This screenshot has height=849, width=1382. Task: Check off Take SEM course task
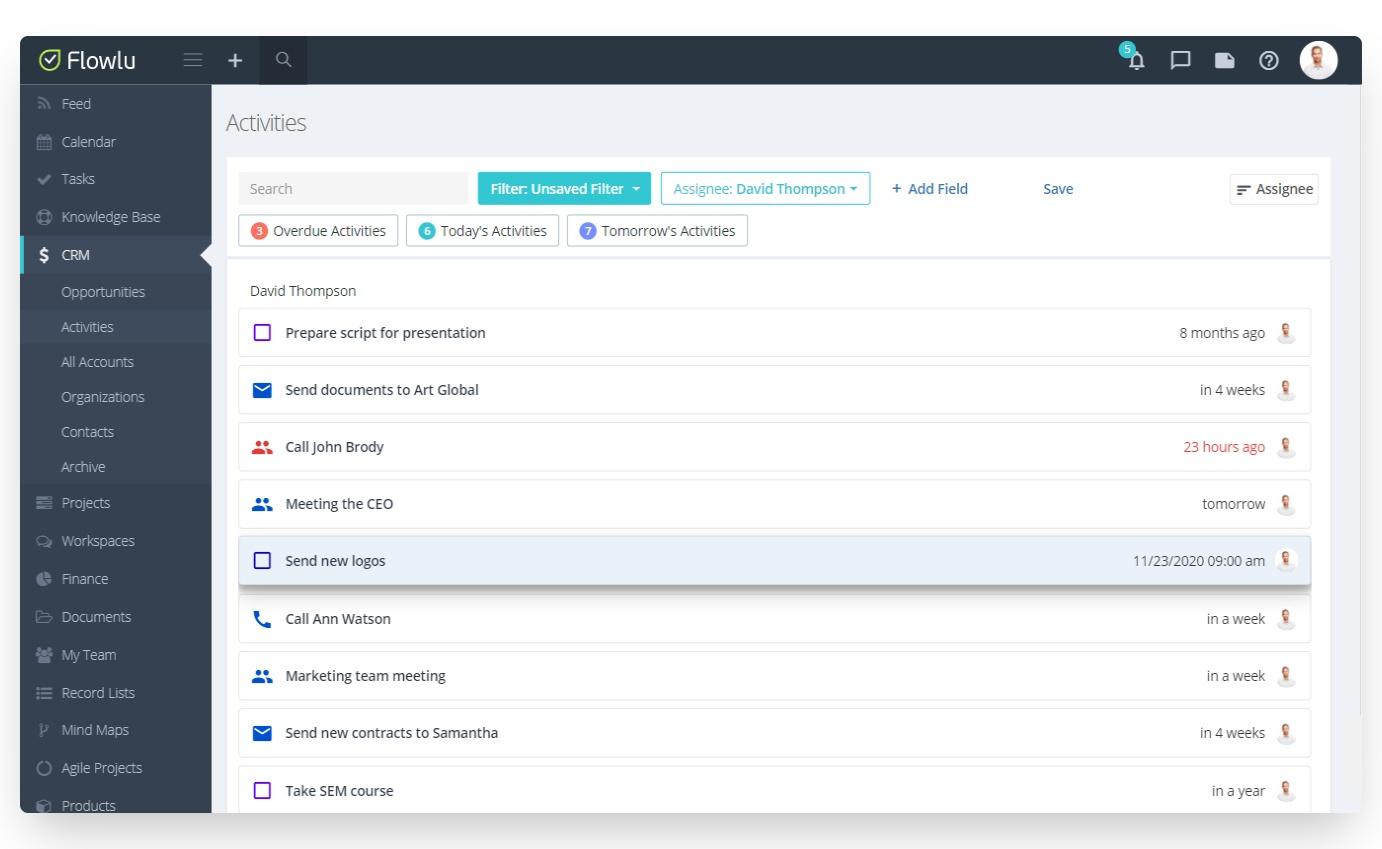pyautogui.click(x=262, y=791)
